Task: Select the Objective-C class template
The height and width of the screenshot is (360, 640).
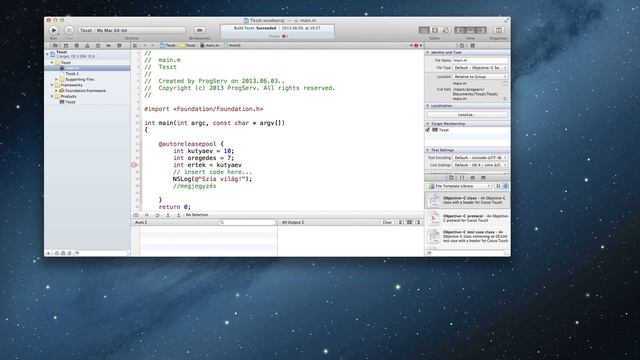Action: (x=467, y=200)
